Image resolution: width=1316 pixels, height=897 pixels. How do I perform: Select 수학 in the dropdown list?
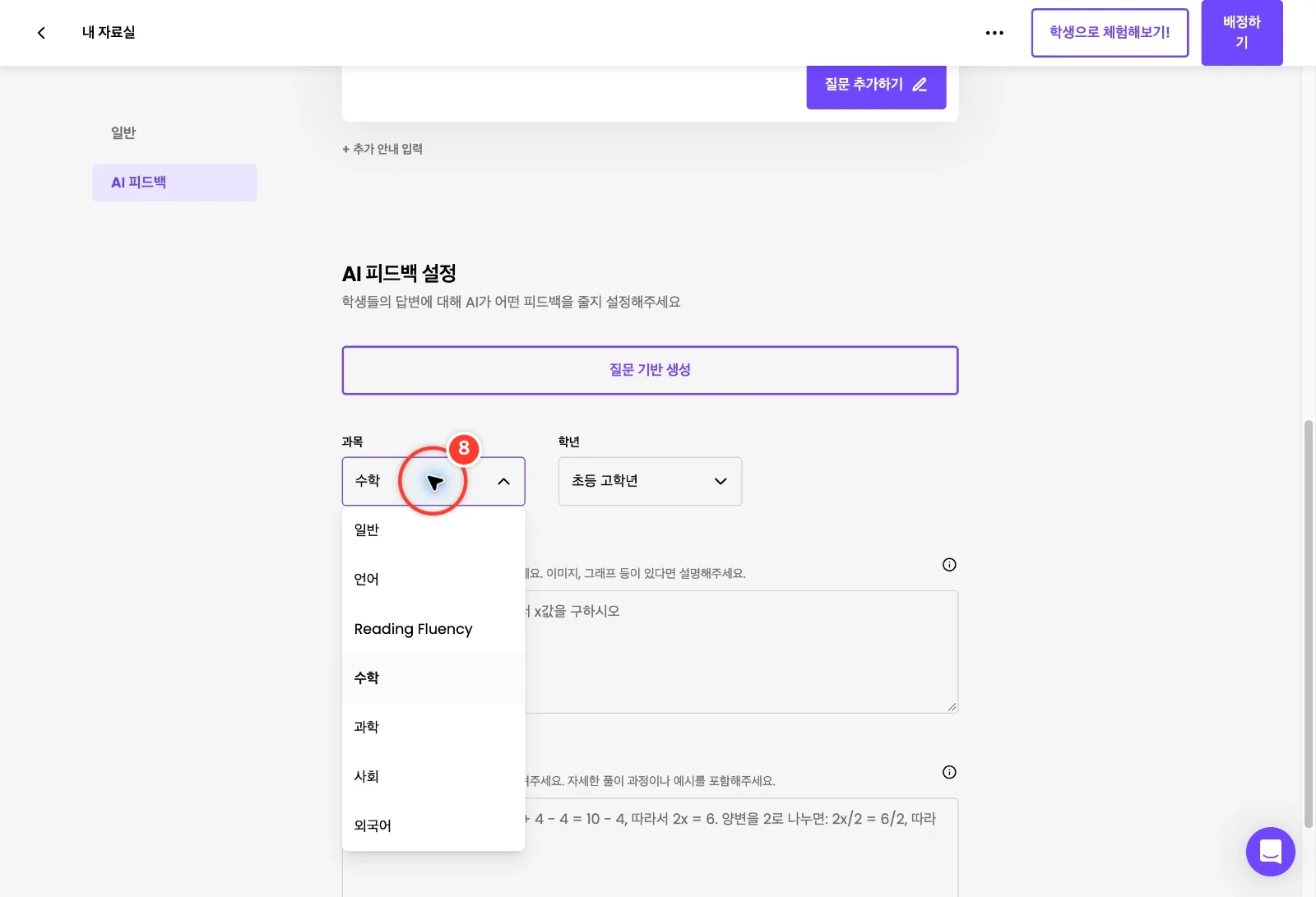tap(433, 678)
